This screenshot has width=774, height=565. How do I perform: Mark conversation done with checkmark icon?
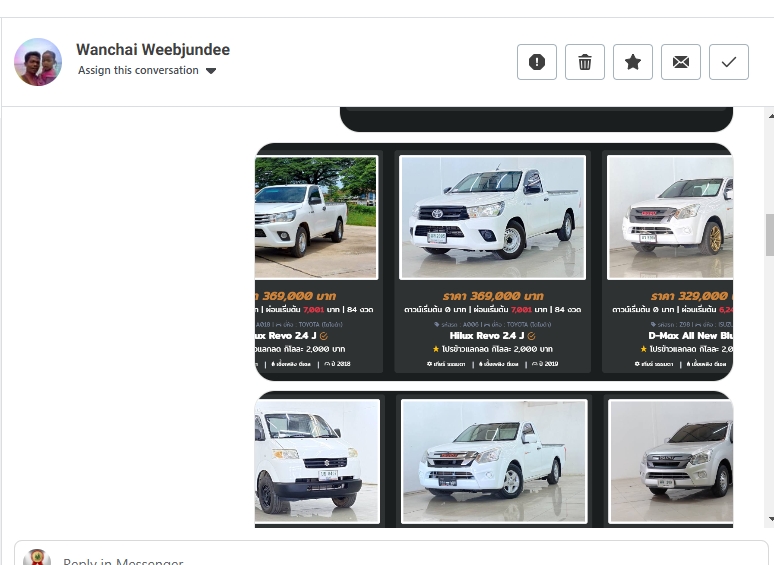[729, 62]
